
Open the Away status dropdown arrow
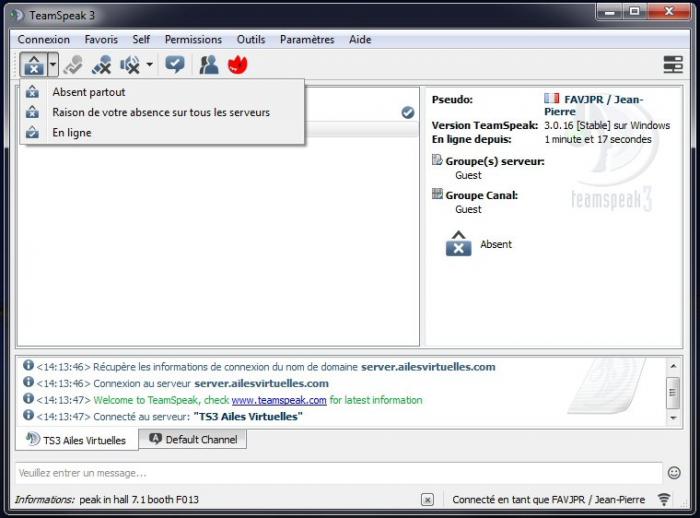point(53,65)
